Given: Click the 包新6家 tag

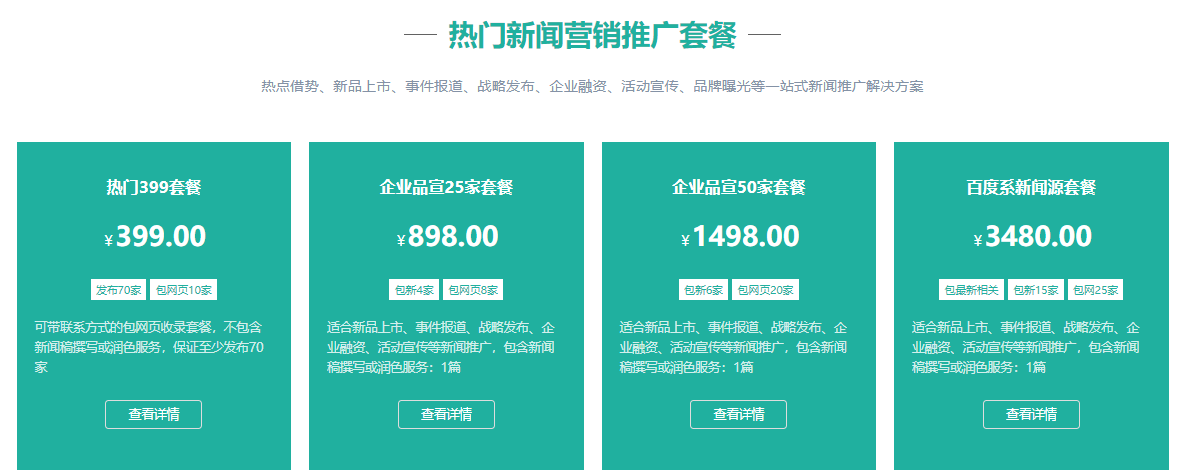Looking at the screenshot, I should [703, 290].
